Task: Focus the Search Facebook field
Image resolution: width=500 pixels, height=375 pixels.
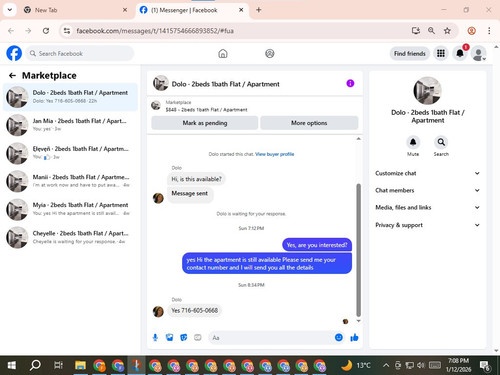Action: tap(80, 53)
